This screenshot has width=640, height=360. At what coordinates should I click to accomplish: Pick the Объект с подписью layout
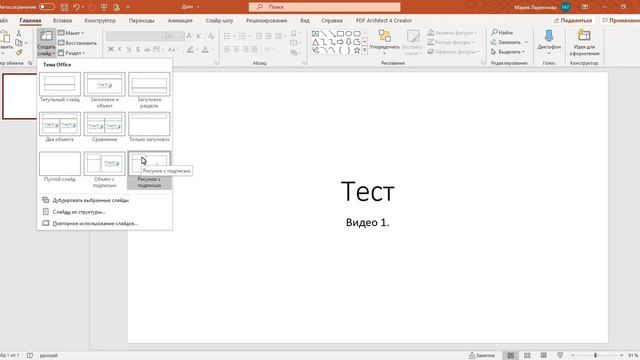coord(104,170)
